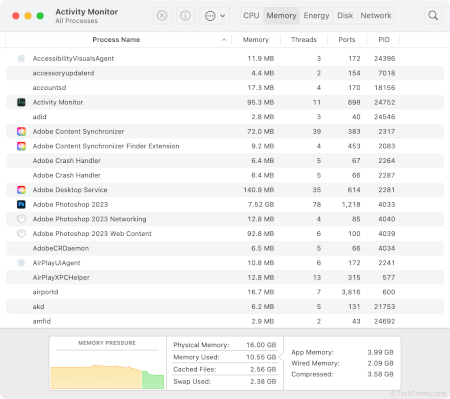This screenshot has height=399, width=450.
Task: Click PID value 24396
Action: pos(384,59)
